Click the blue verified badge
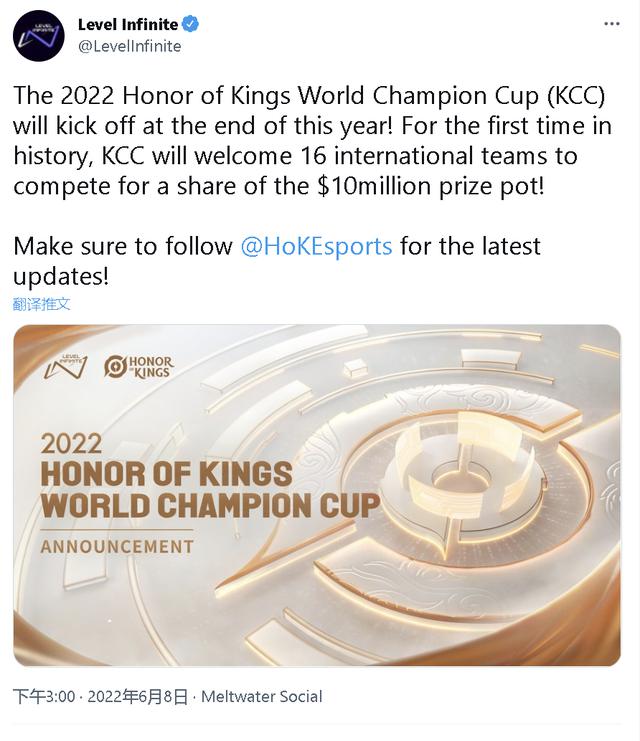This screenshot has height=741, width=640. (x=190, y=24)
